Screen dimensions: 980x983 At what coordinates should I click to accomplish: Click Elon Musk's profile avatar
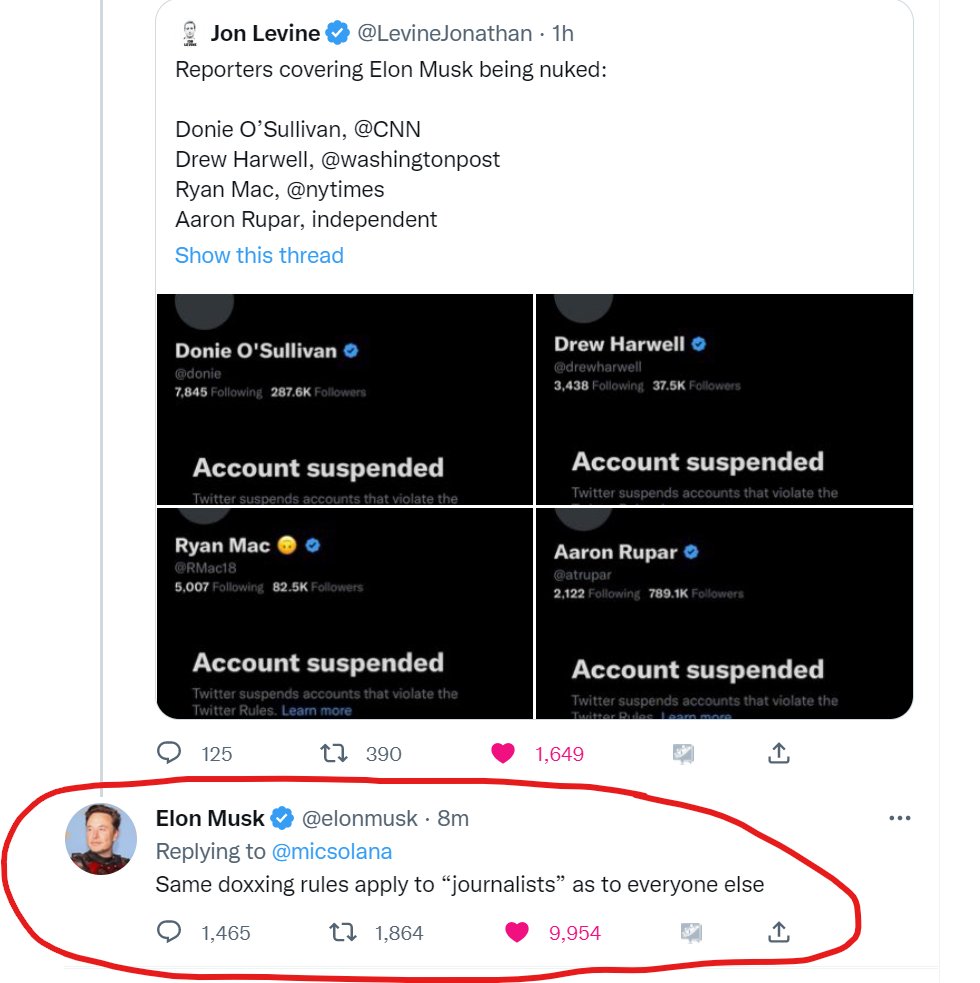coord(101,838)
